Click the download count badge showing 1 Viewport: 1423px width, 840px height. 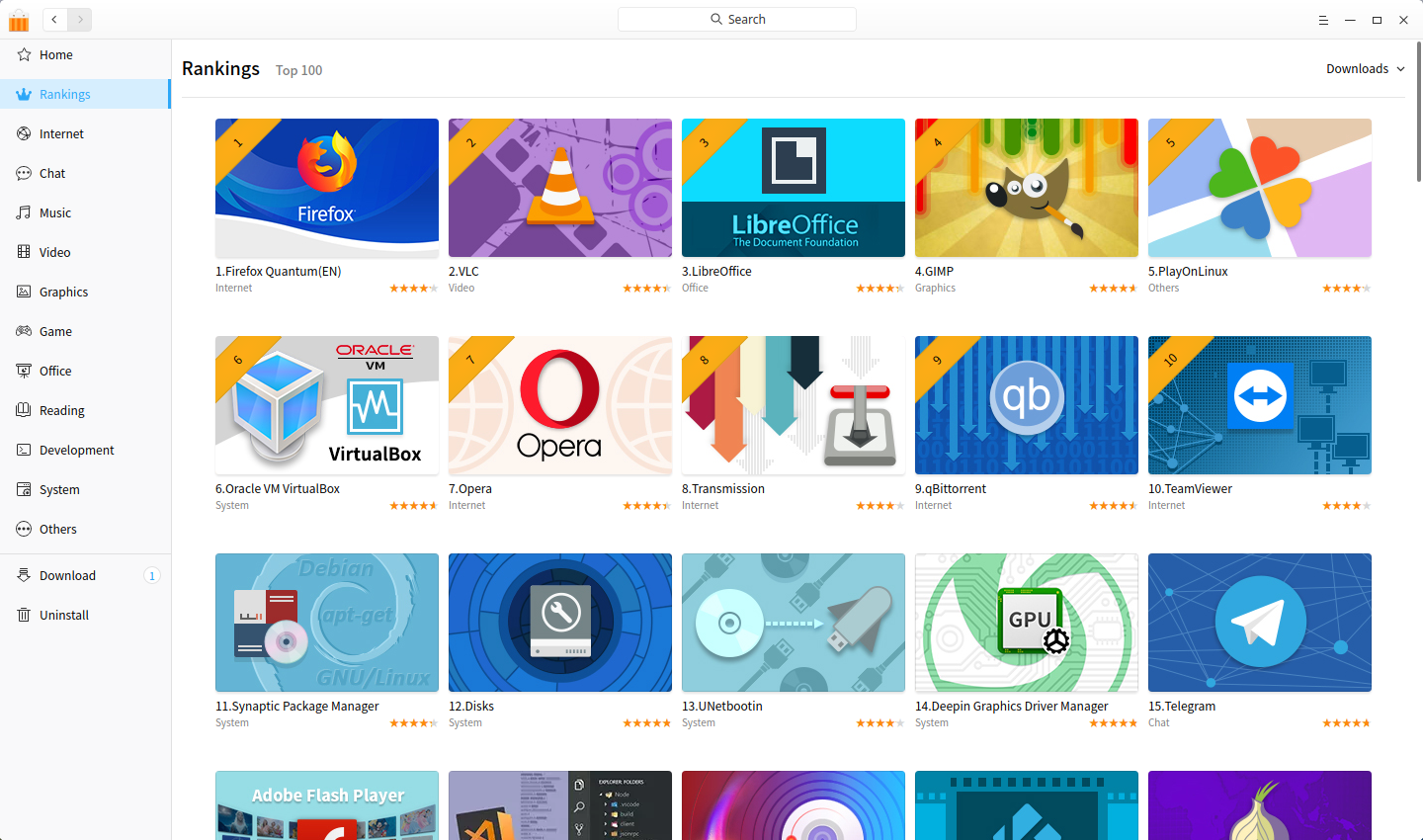coord(152,575)
